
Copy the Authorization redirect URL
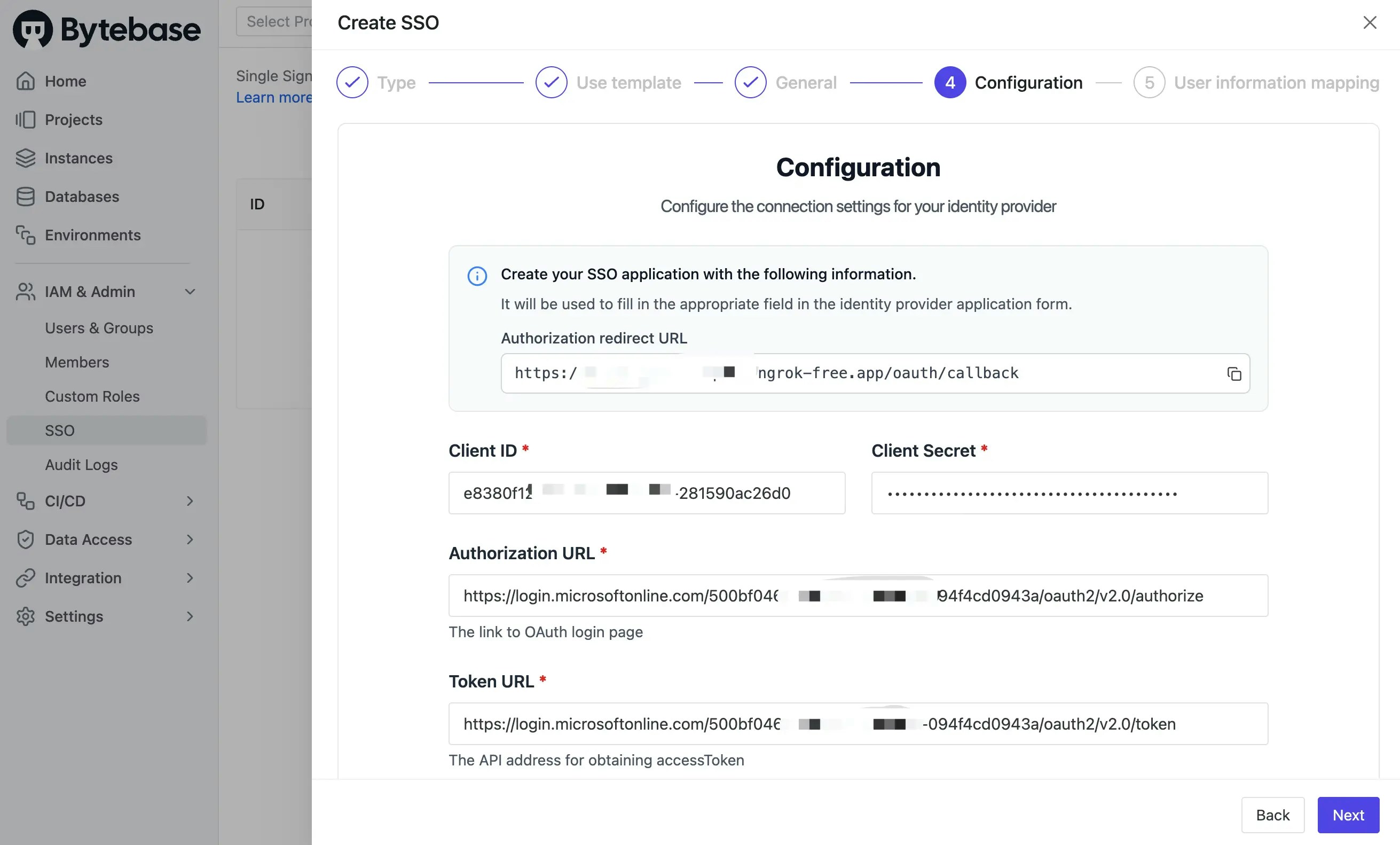(x=1234, y=373)
